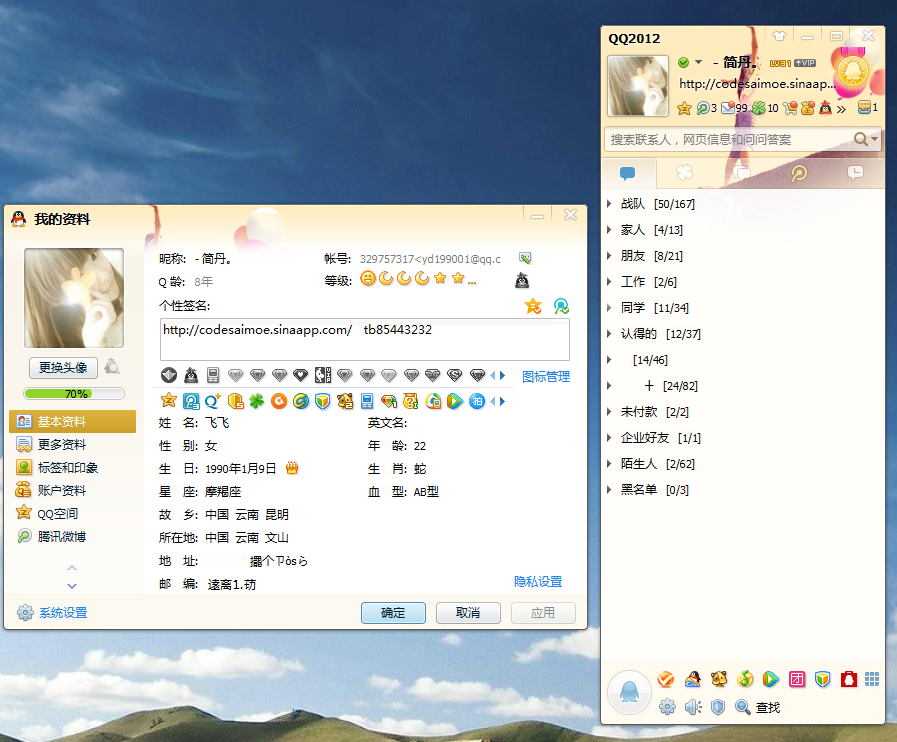Switch to the Groups double-bubble tab
Viewport: 897px width, 742px height.
[741, 173]
